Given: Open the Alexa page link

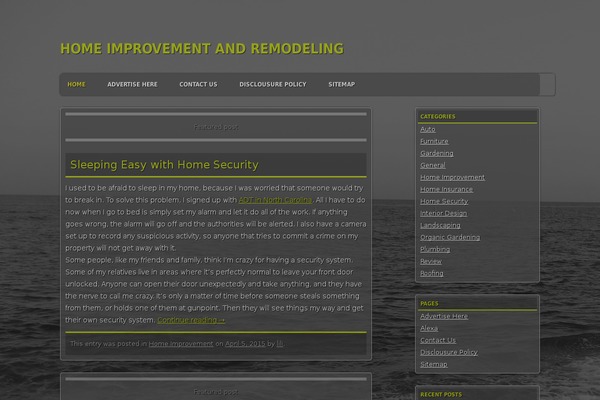Looking at the screenshot, I should coord(429,328).
